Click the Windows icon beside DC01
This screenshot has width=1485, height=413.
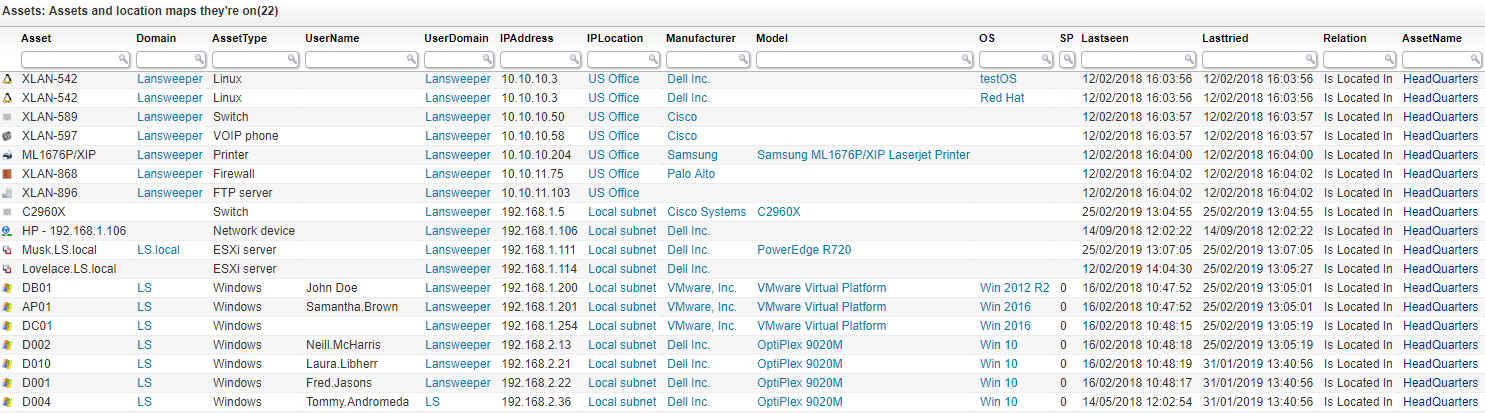click(8, 326)
